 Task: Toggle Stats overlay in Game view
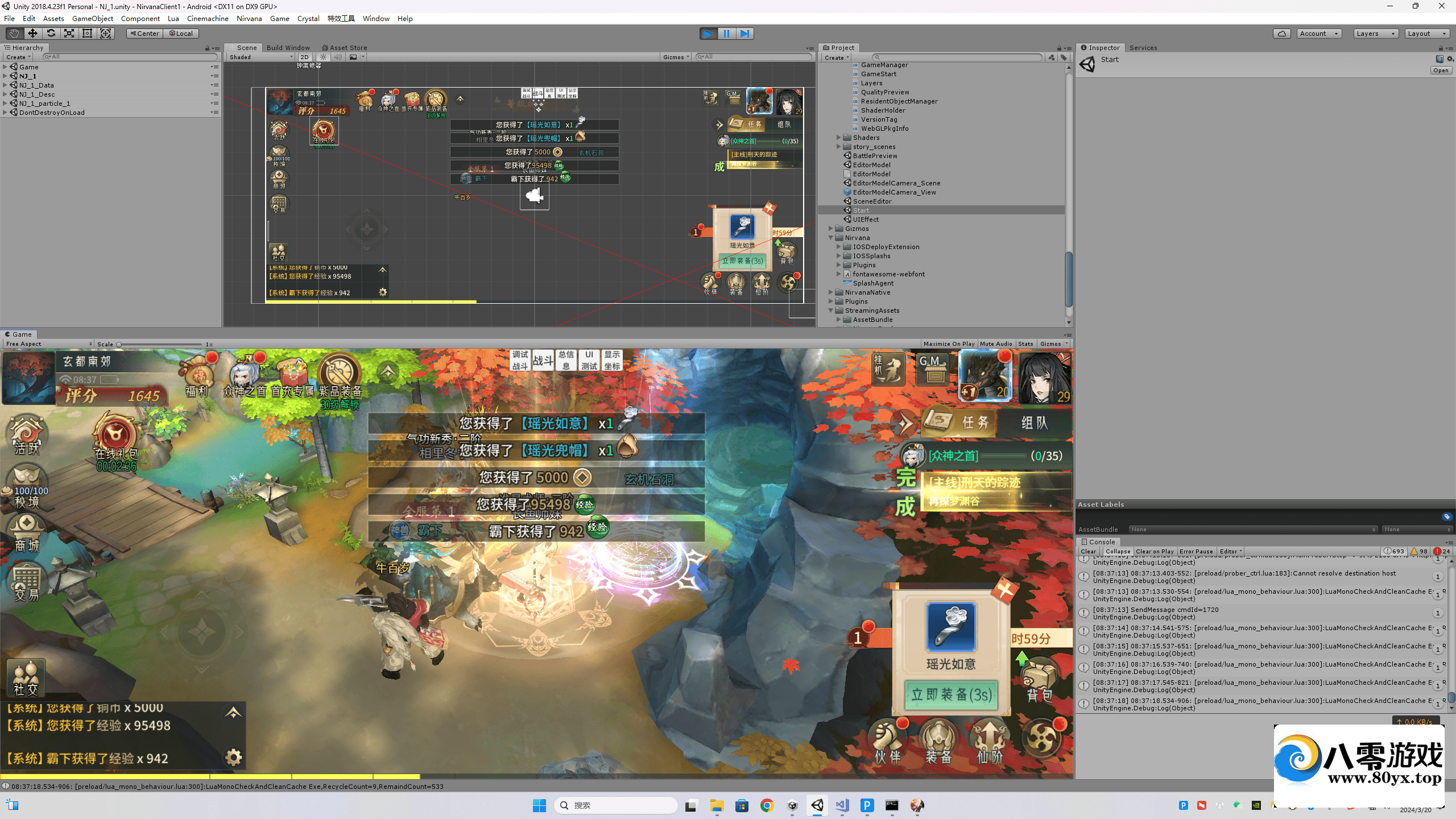(x=1025, y=344)
